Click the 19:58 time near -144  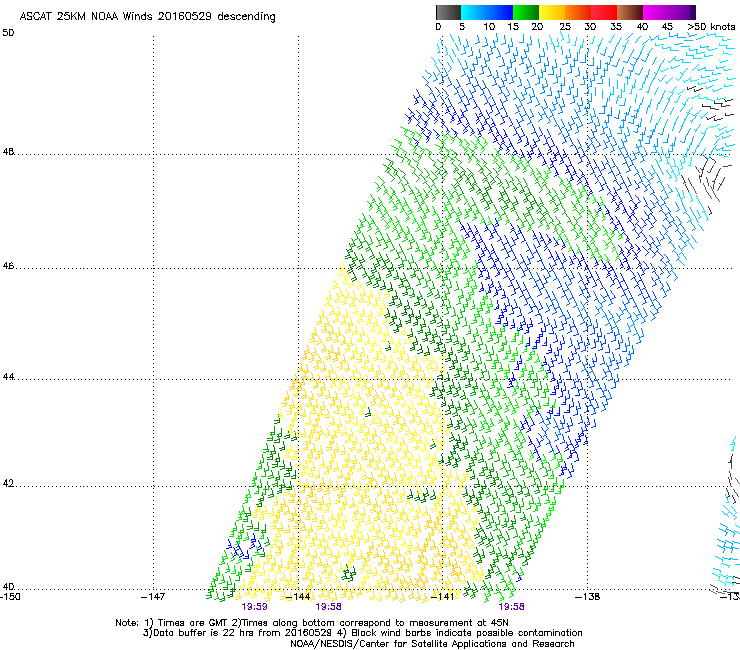[328, 607]
